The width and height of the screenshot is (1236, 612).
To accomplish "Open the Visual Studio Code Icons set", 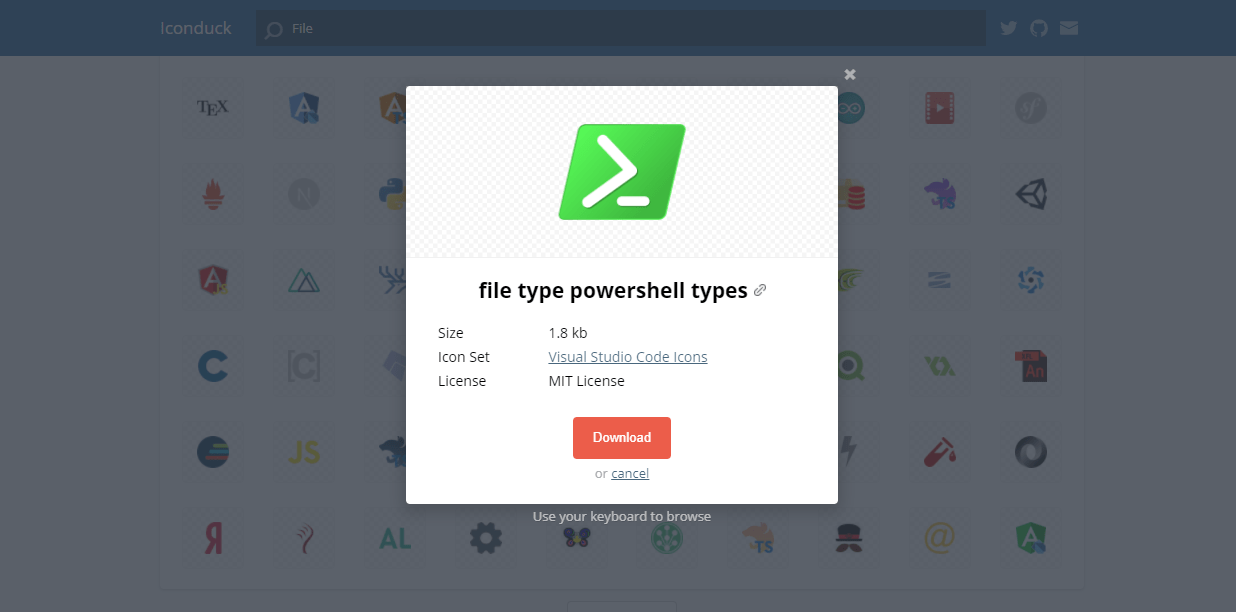I will point(627,357).
